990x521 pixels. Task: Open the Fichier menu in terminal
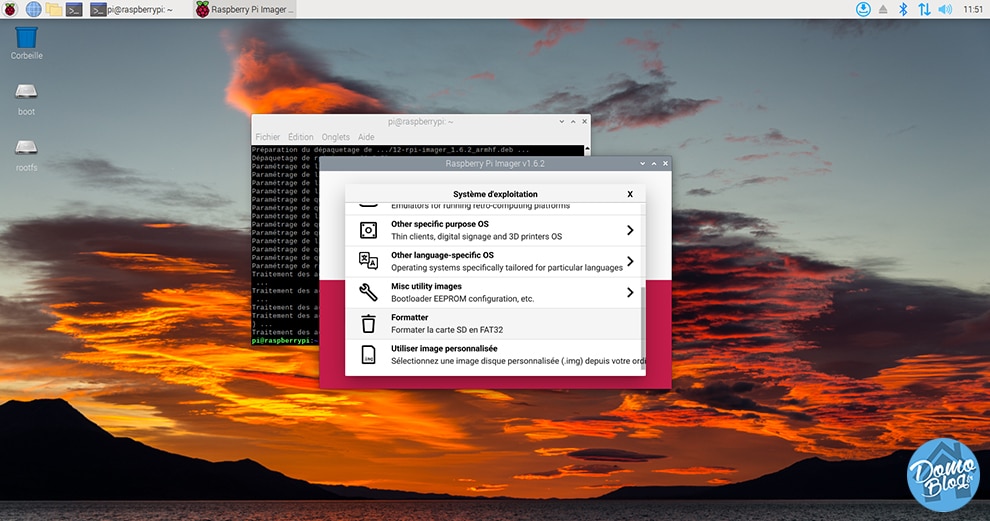click(267, 137)
